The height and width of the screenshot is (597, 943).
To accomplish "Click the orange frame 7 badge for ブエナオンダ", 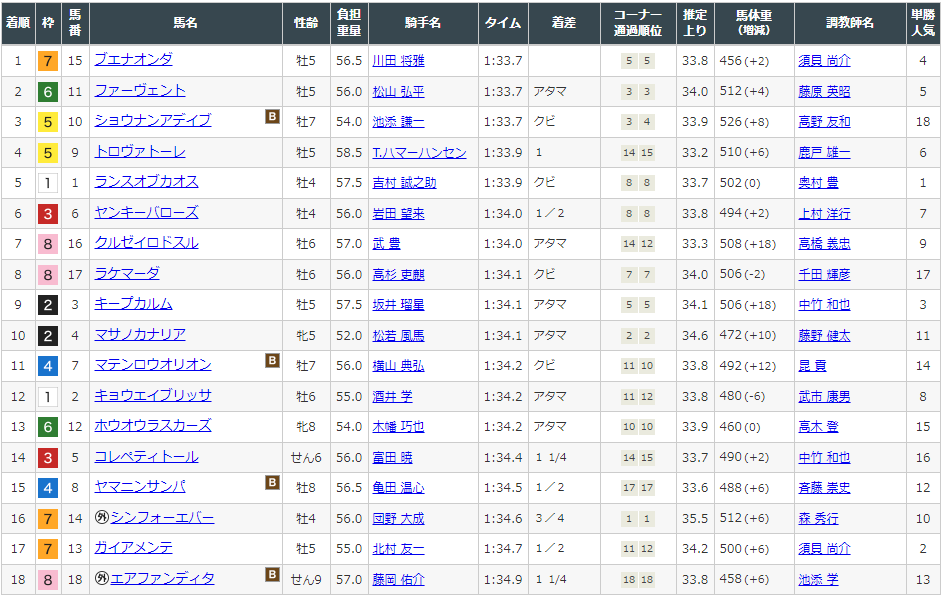I will click(x=46, y=61).
